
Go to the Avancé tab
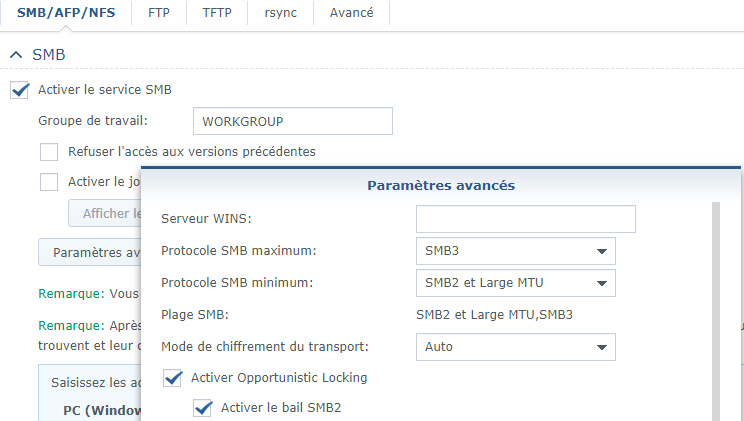(352, 12)
